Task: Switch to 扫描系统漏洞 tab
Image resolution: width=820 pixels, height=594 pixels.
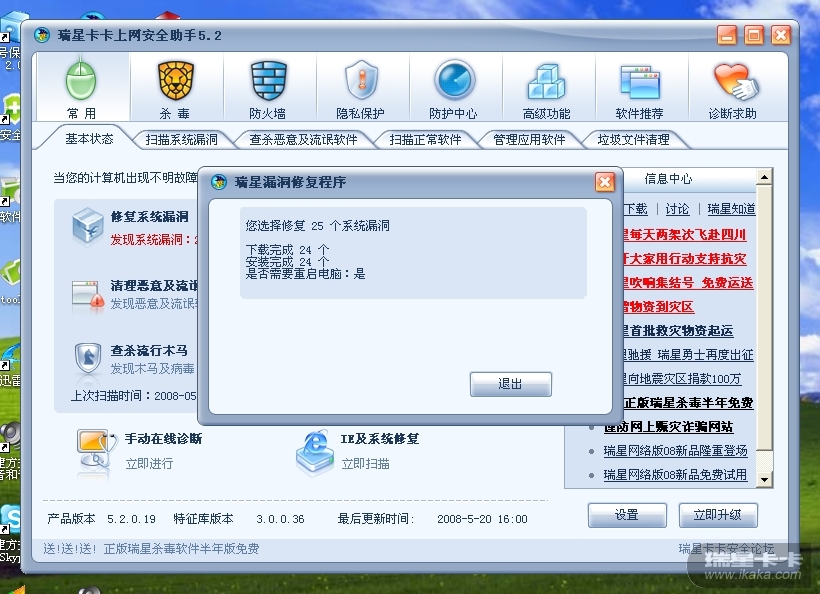Action: [x=181, y=140]
